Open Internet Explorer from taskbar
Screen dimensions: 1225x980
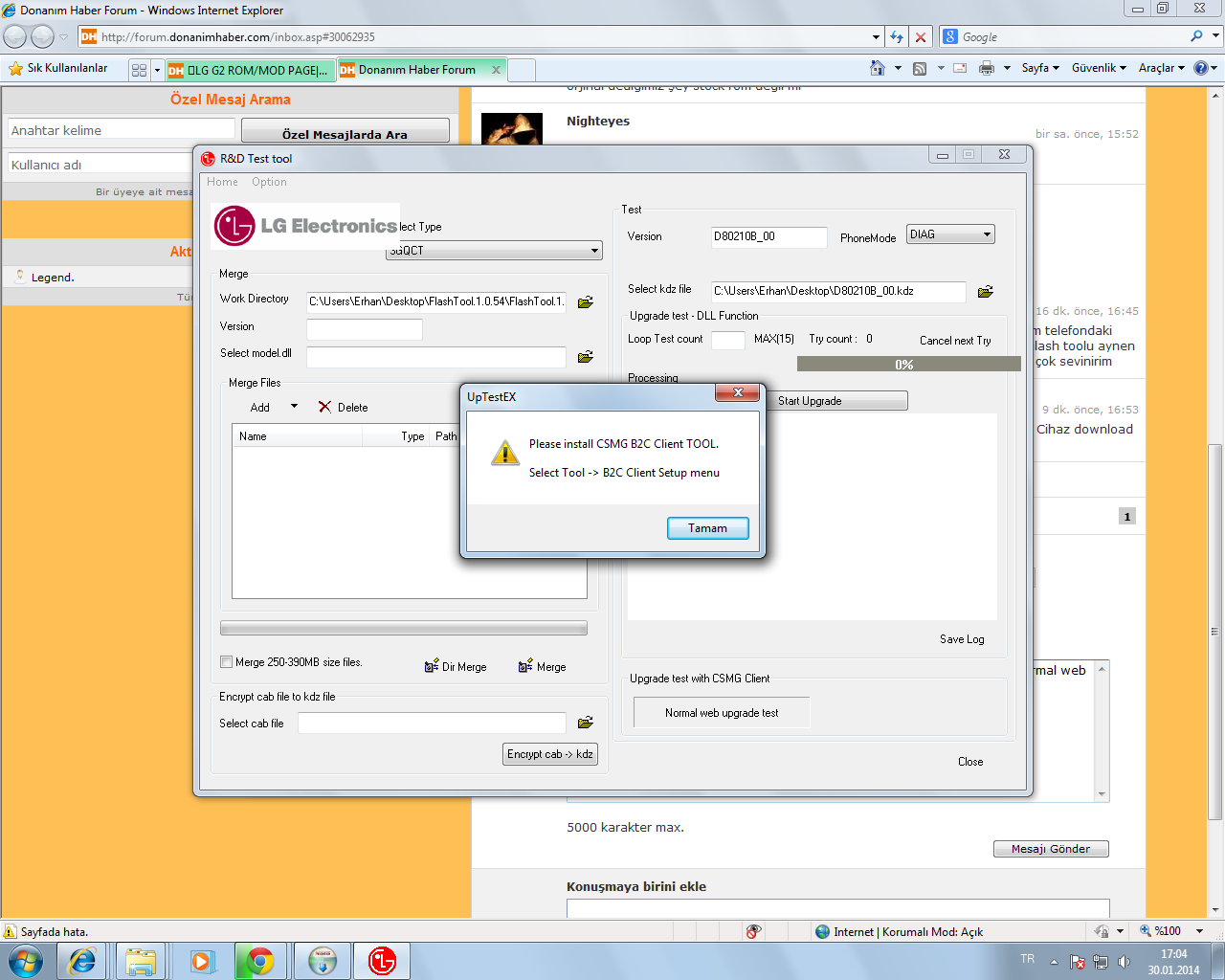(x=82, y=961)
